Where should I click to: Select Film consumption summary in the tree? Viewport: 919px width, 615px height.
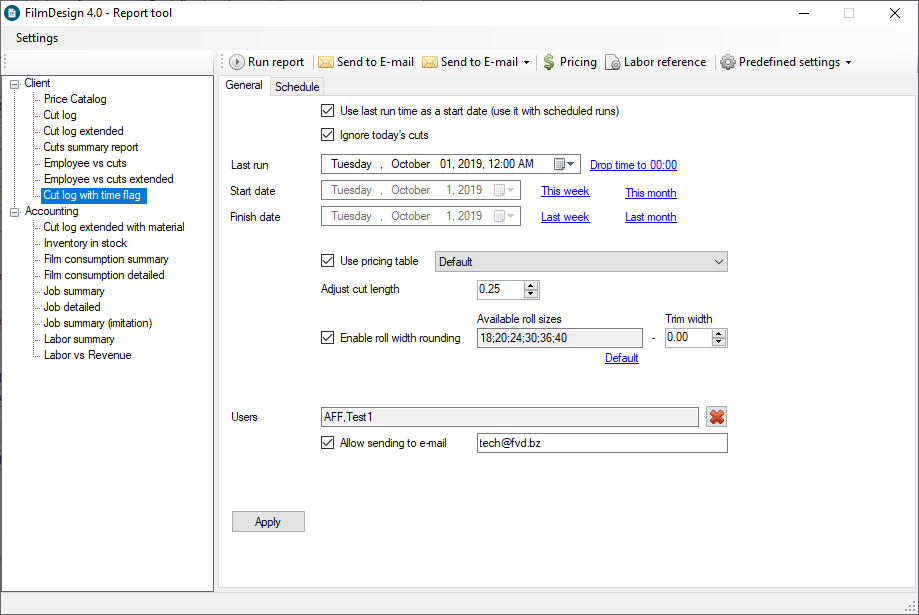(x=106, y=259)
